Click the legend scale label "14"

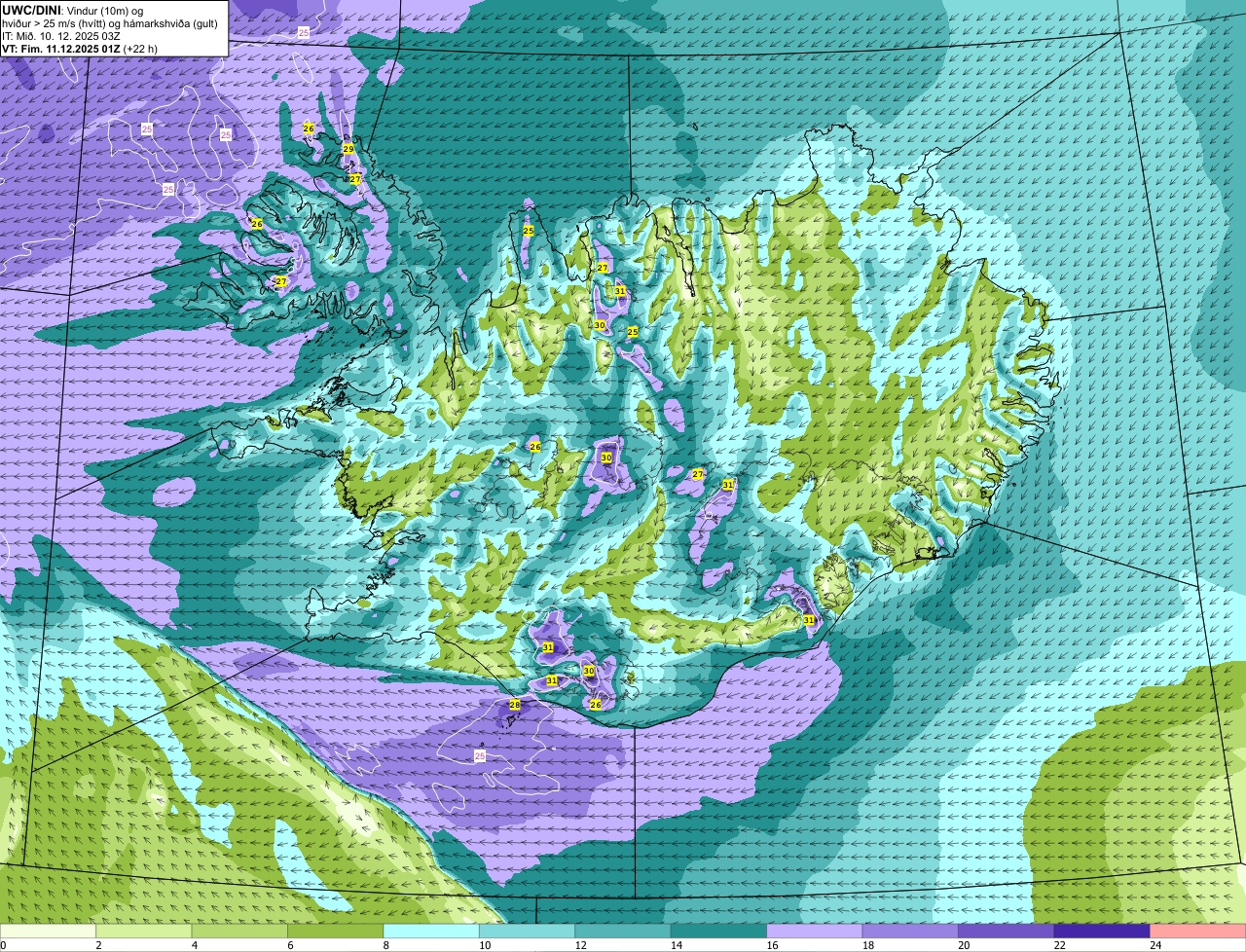pyautogui.click(x=676, y=945)
